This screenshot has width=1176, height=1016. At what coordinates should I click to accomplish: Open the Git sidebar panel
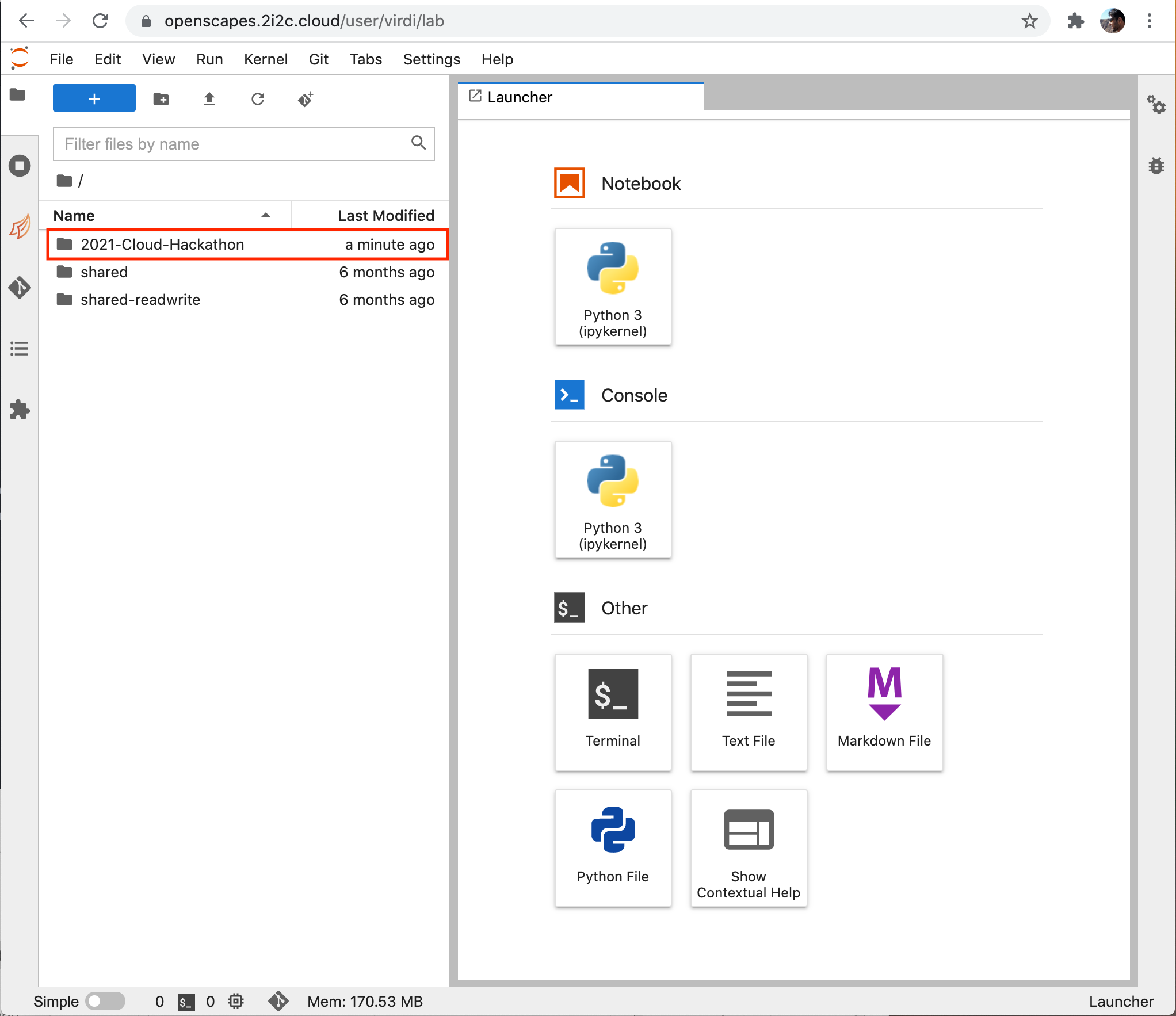(20, 287)
